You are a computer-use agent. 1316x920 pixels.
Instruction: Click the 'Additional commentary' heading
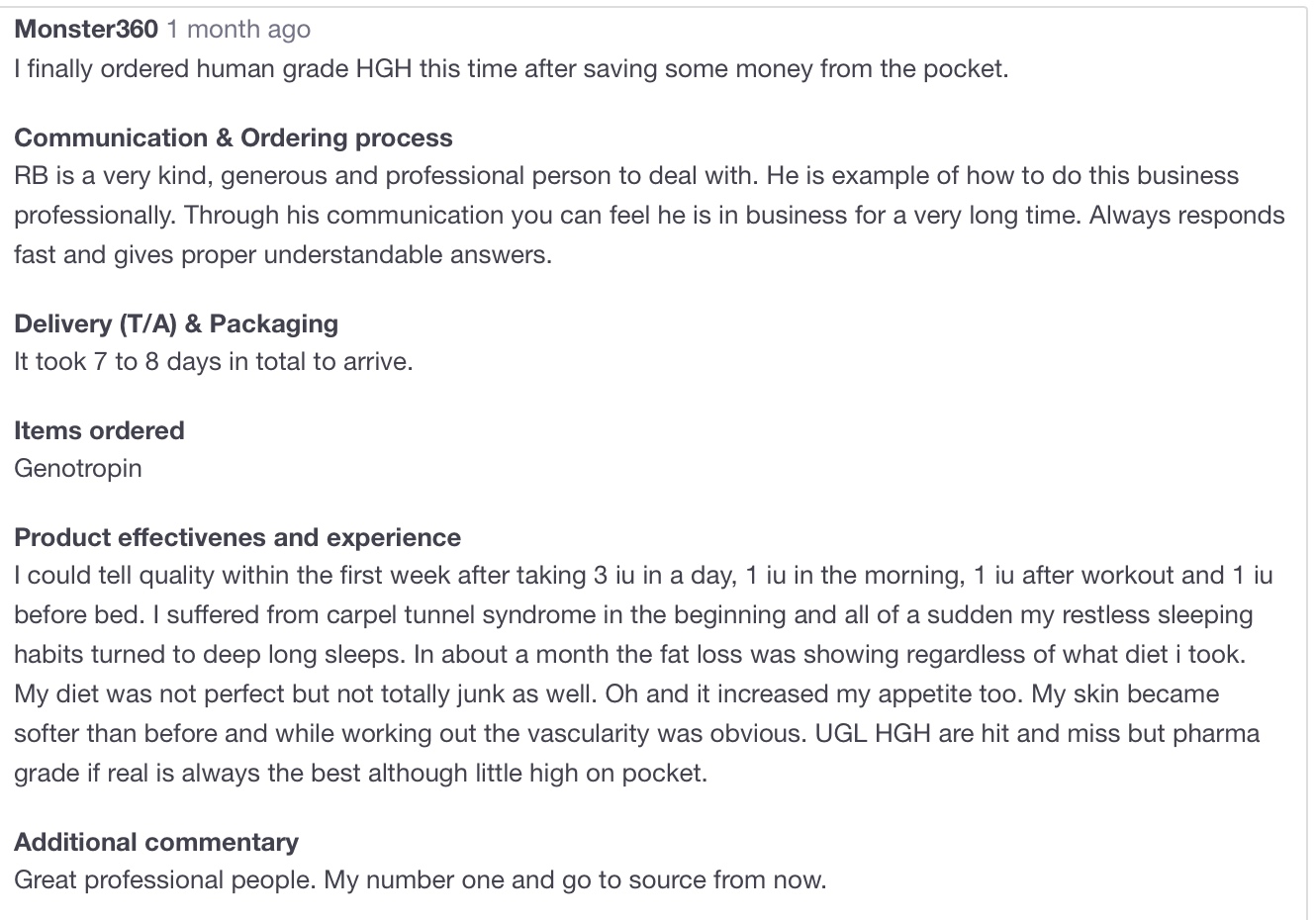pos(156,842)
